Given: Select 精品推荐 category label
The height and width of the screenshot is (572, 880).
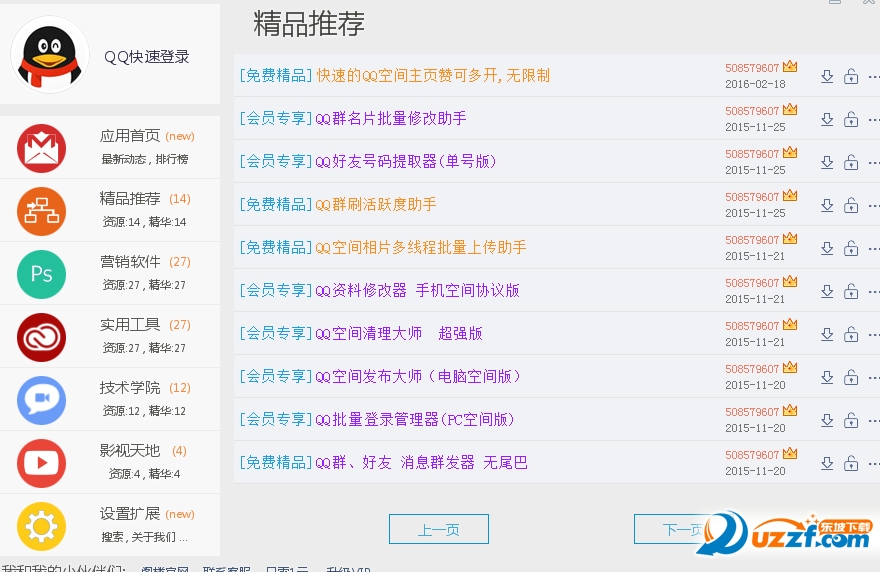Looking at the screenshot, I should pyautogui.click(x=130, y=199).
